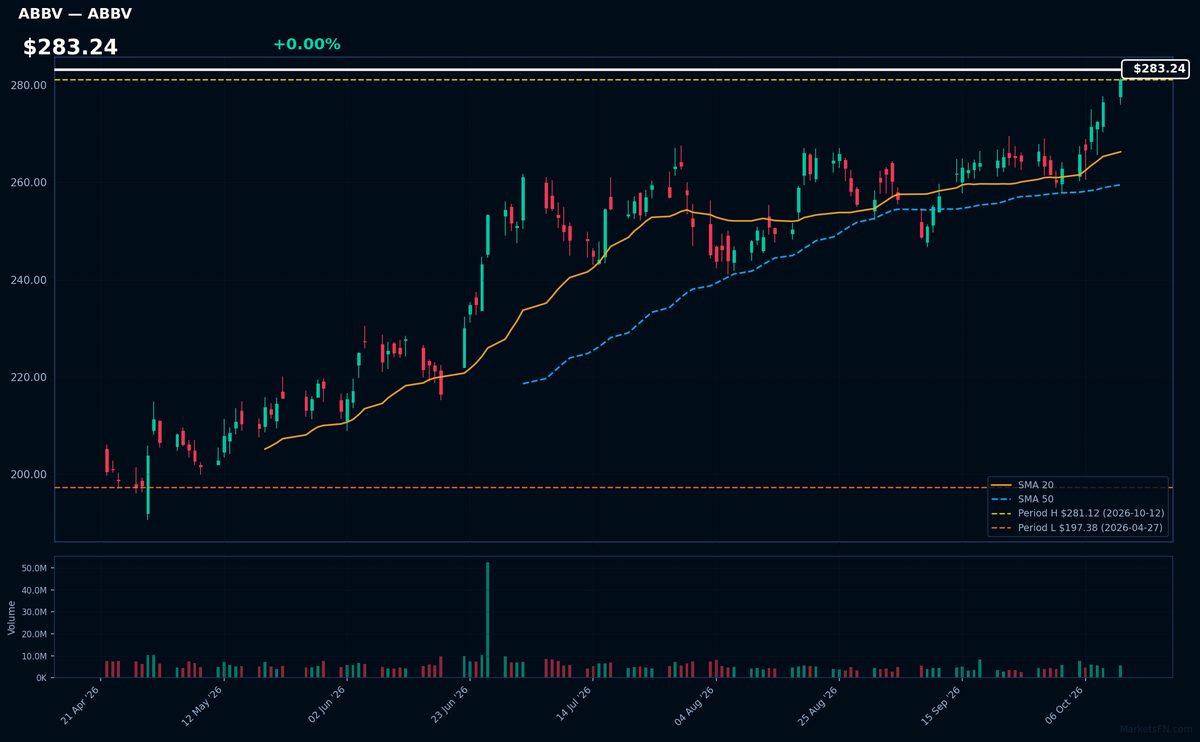Click the 20.0M volume axis label

35,634
